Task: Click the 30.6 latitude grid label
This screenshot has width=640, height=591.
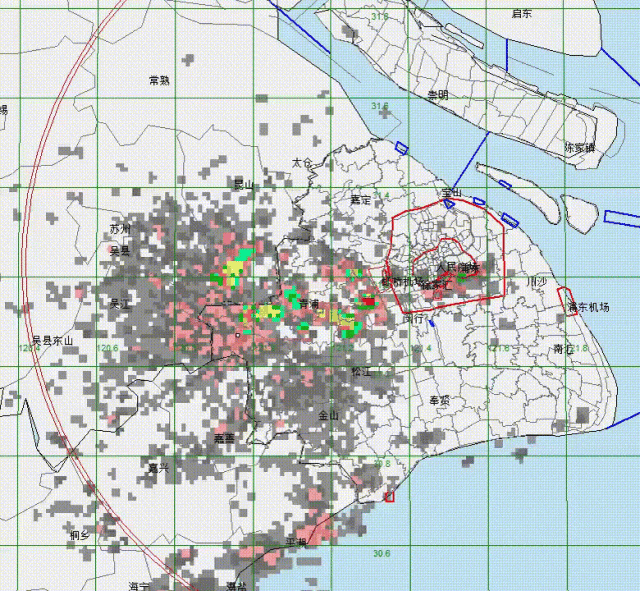Action: pyautogui.click(x=381, y=553)
